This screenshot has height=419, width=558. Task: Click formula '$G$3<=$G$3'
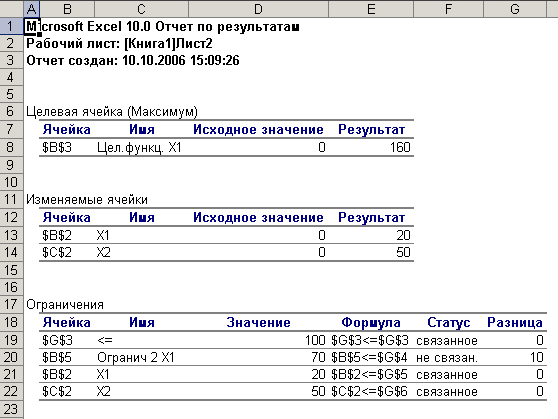(370, 340)
